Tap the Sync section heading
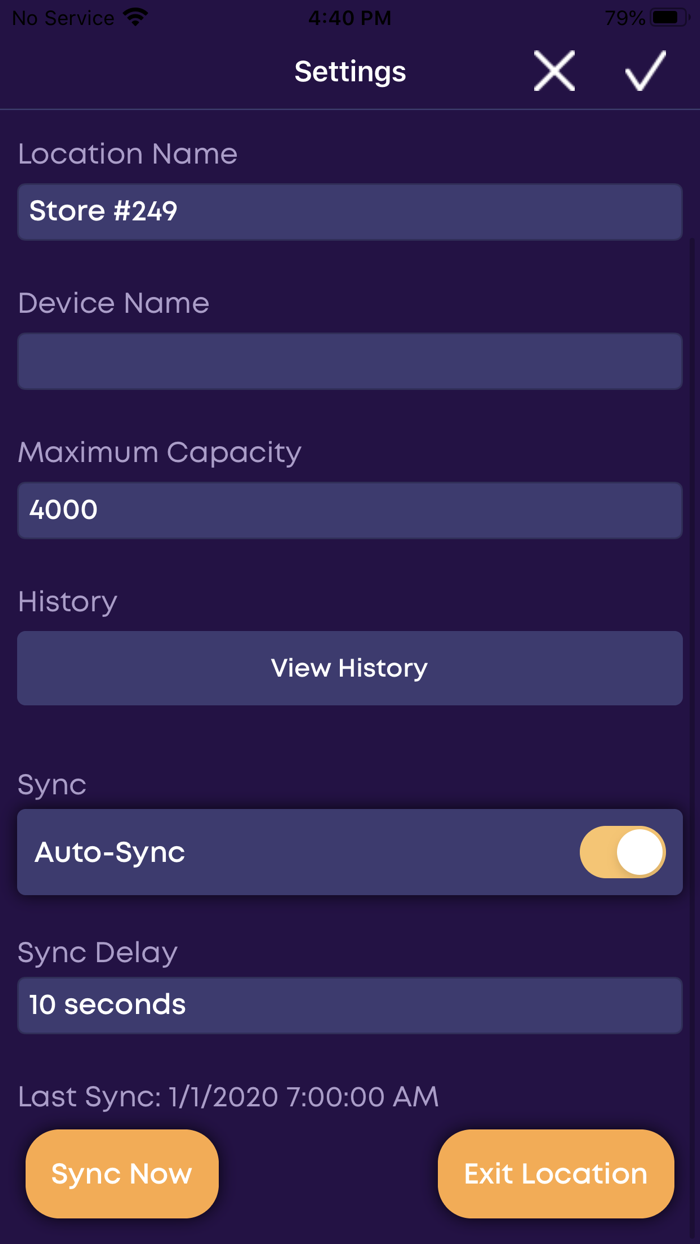Image resolution: width=700 pixels, height=1244 pixels. tap(52, 785)
